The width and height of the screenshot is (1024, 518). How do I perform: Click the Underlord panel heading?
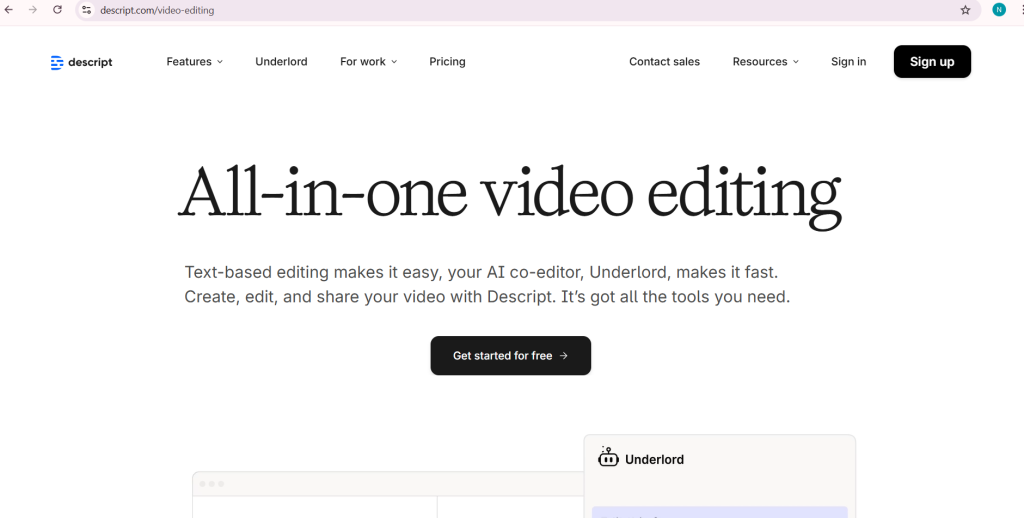(x=654, y=460)
